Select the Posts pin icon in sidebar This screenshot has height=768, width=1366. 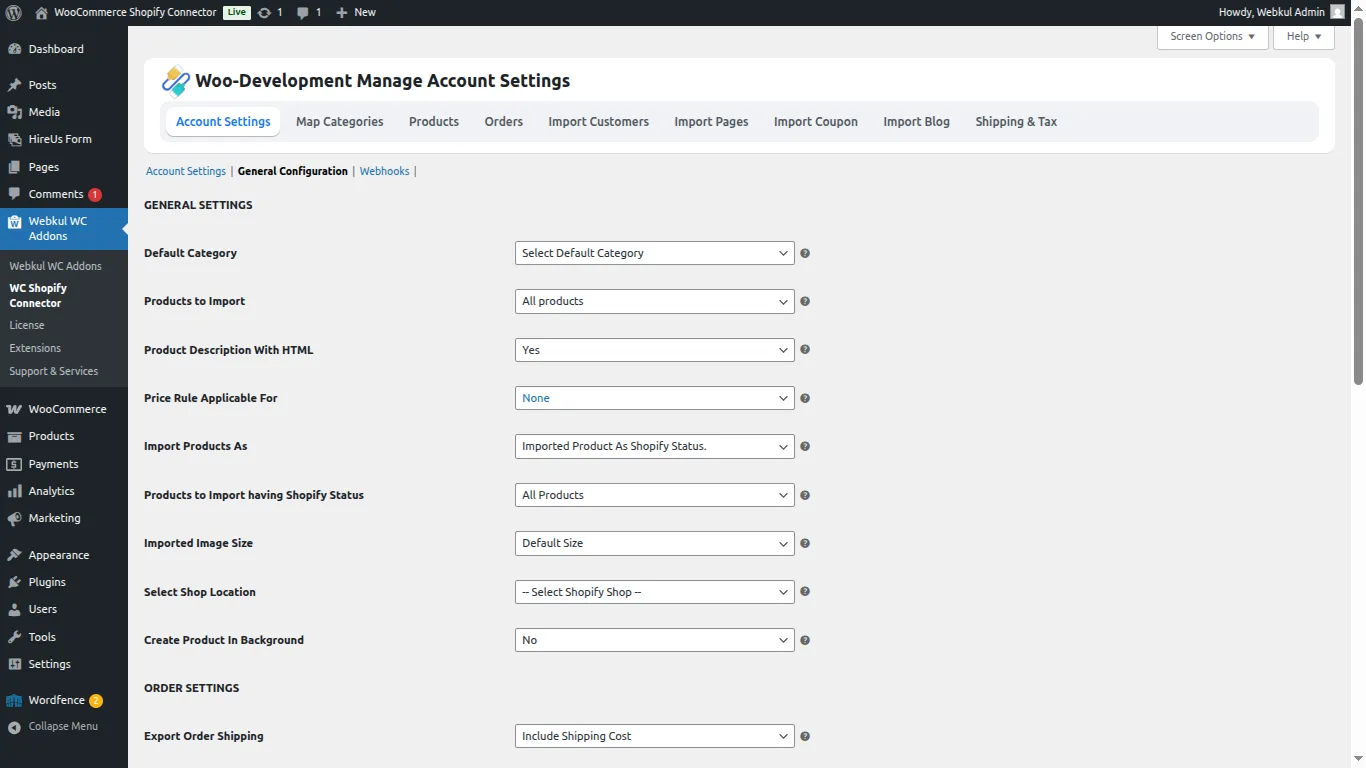click(16, 84)
